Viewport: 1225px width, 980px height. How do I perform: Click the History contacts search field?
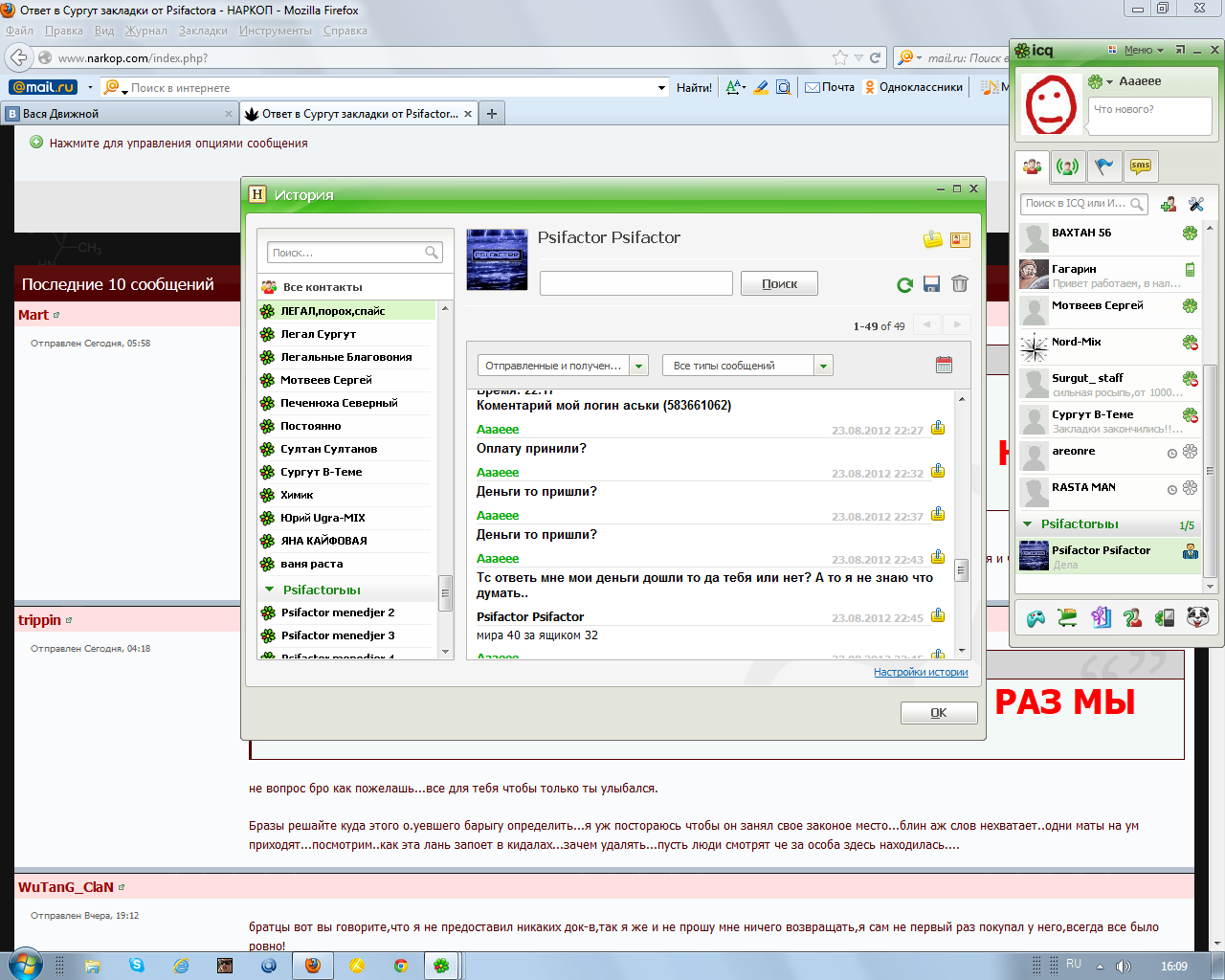coord(354,253)
